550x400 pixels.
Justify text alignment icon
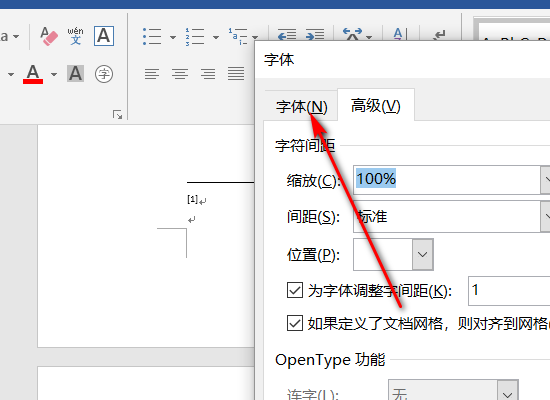coord(236,74)
